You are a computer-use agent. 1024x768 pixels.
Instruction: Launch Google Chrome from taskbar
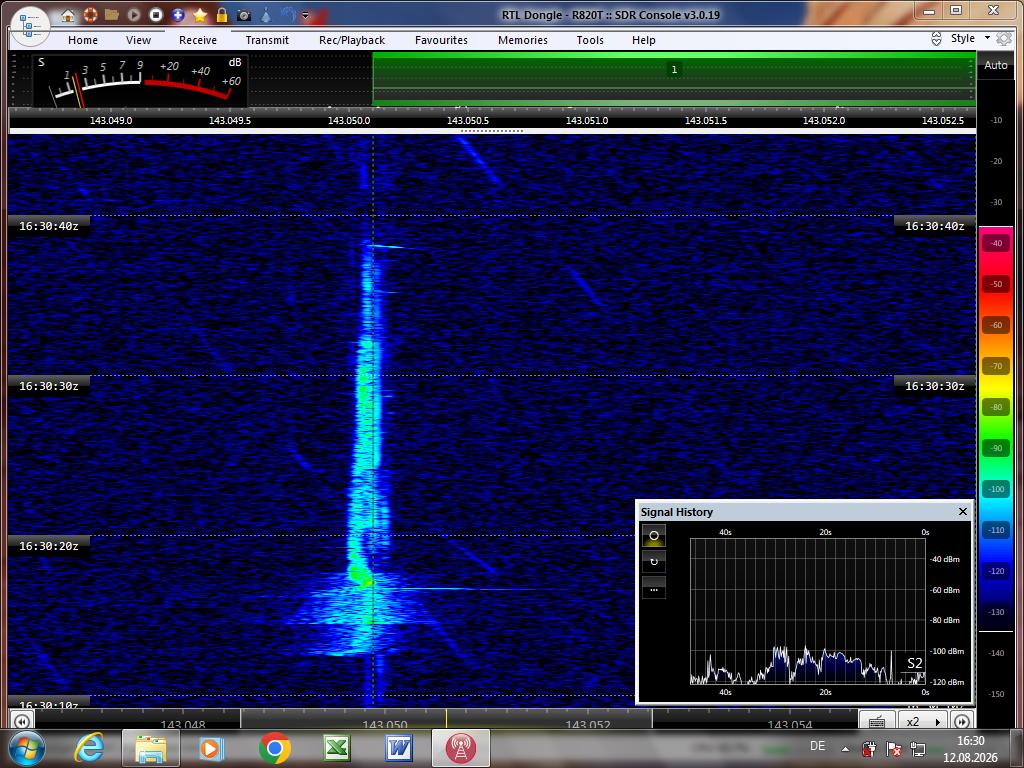(x=274, y=748)
